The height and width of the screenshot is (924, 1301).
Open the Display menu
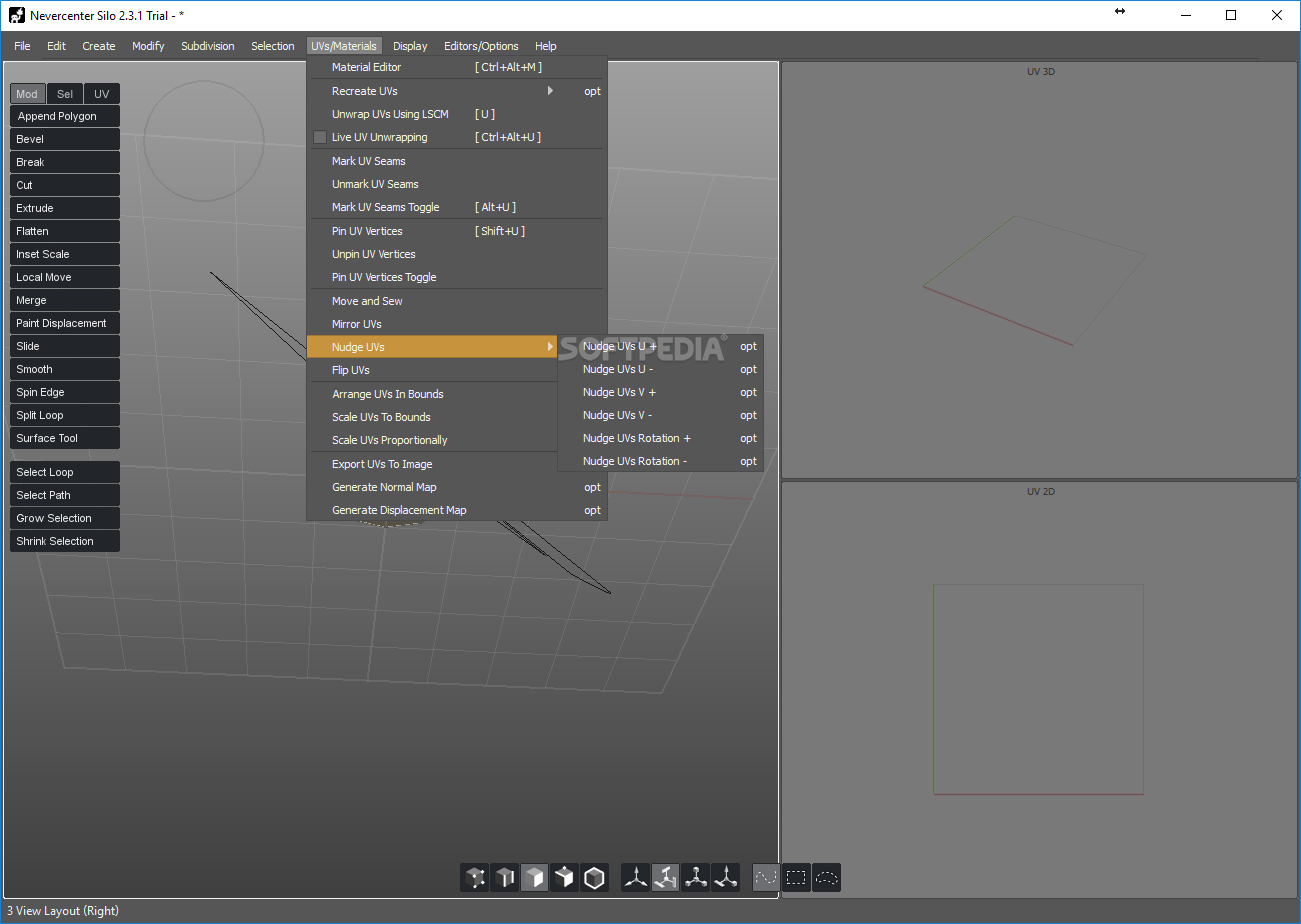(x=410, y=46)
